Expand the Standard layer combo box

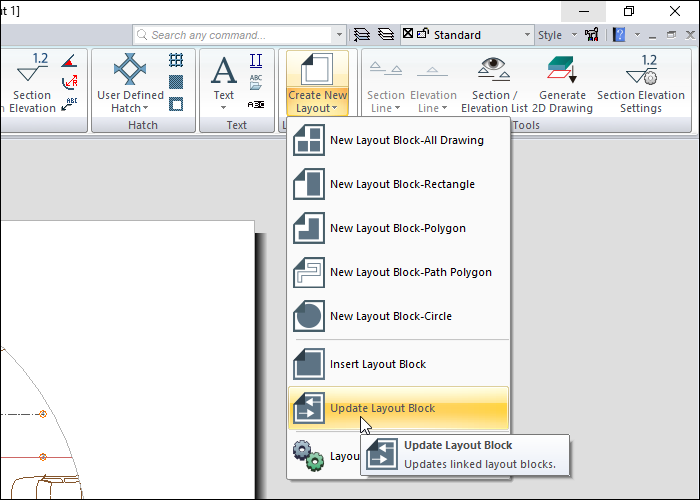[527, 35]
